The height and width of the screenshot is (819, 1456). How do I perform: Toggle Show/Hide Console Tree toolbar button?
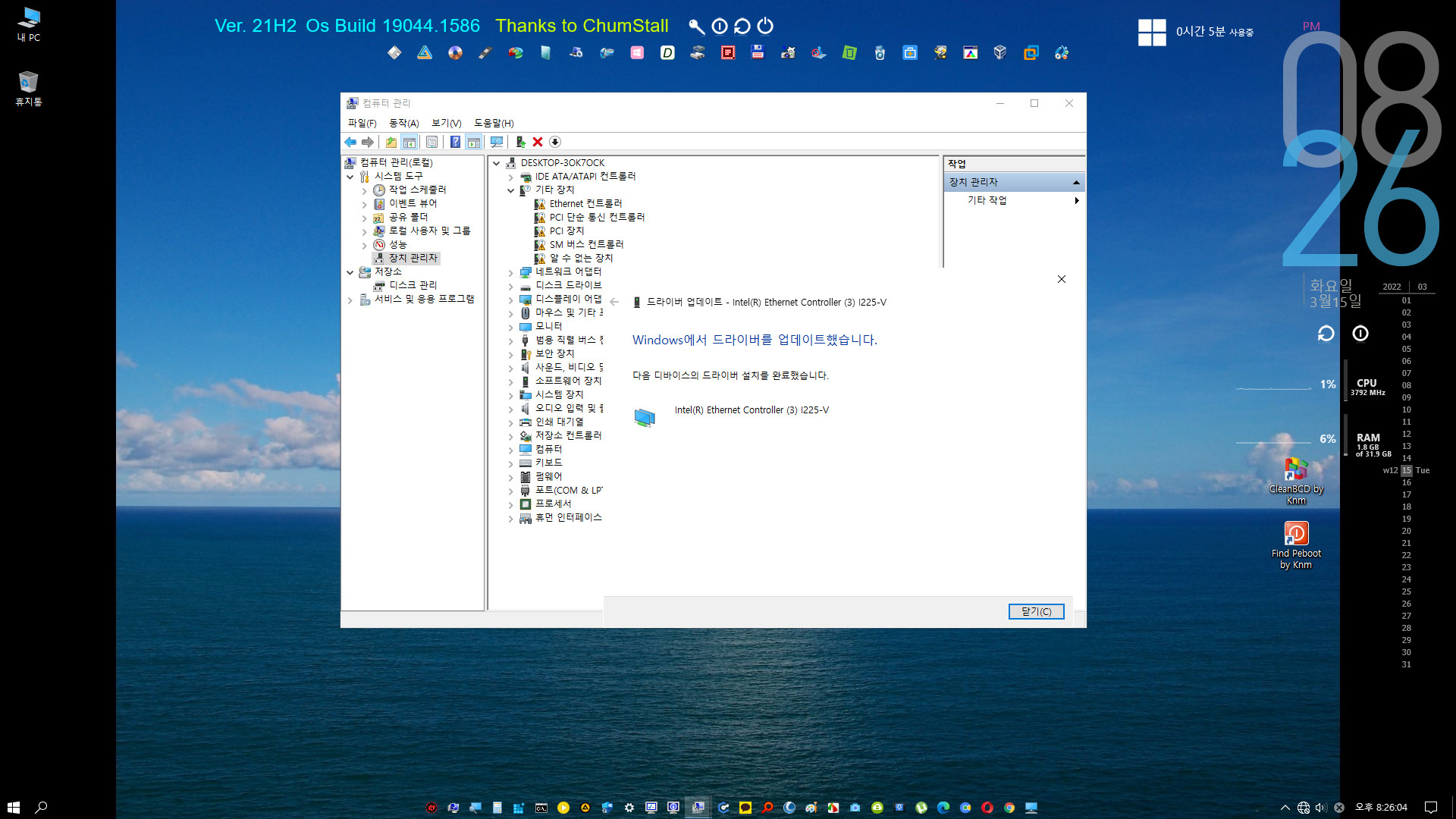(x=409, y=142)
